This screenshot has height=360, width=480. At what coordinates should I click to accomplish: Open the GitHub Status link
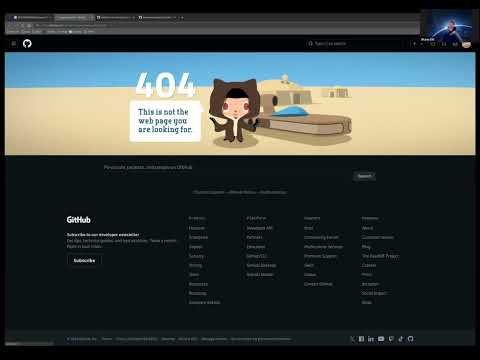[243, 192]
